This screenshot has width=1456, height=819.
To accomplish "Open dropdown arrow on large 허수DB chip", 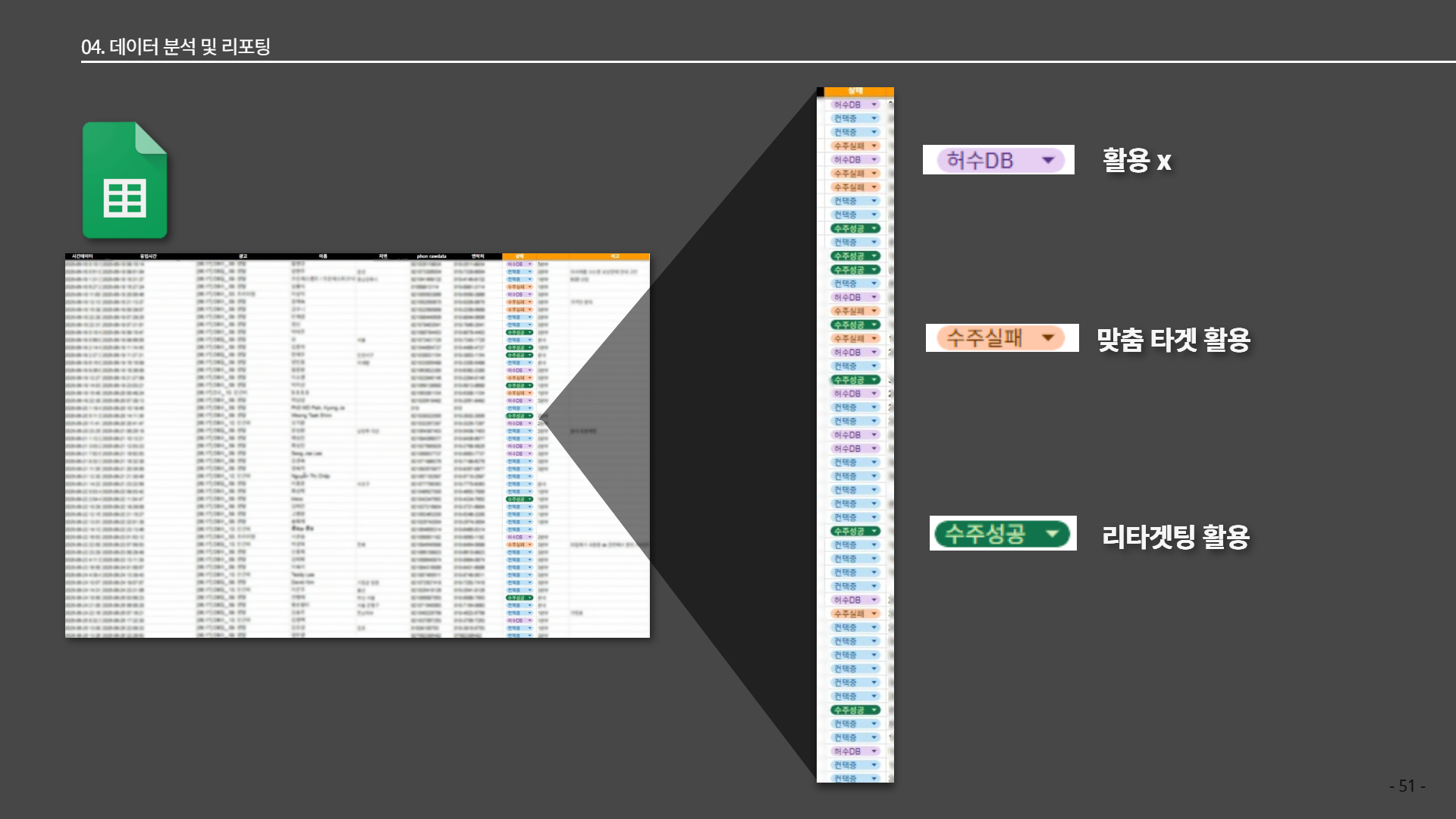I will [1048, 160].
